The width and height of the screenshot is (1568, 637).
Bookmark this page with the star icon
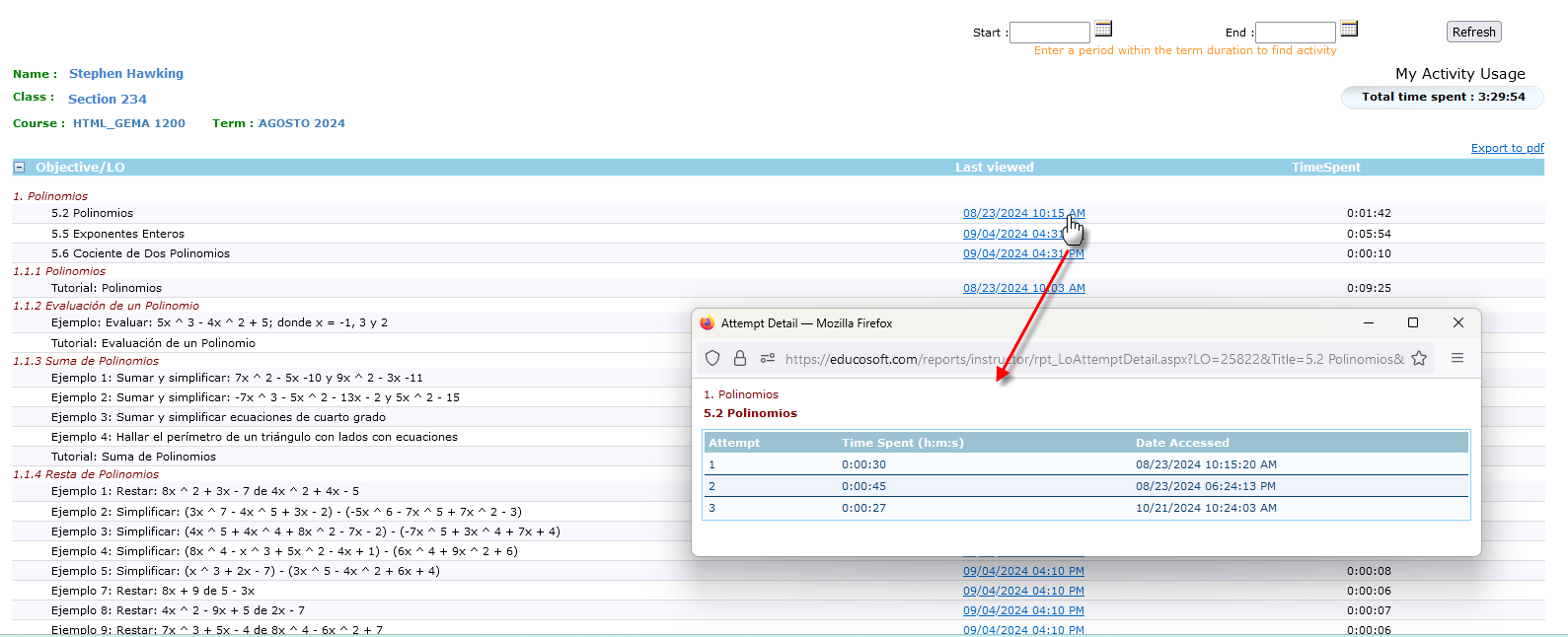pyautogui.click(x=1419, y=359)
